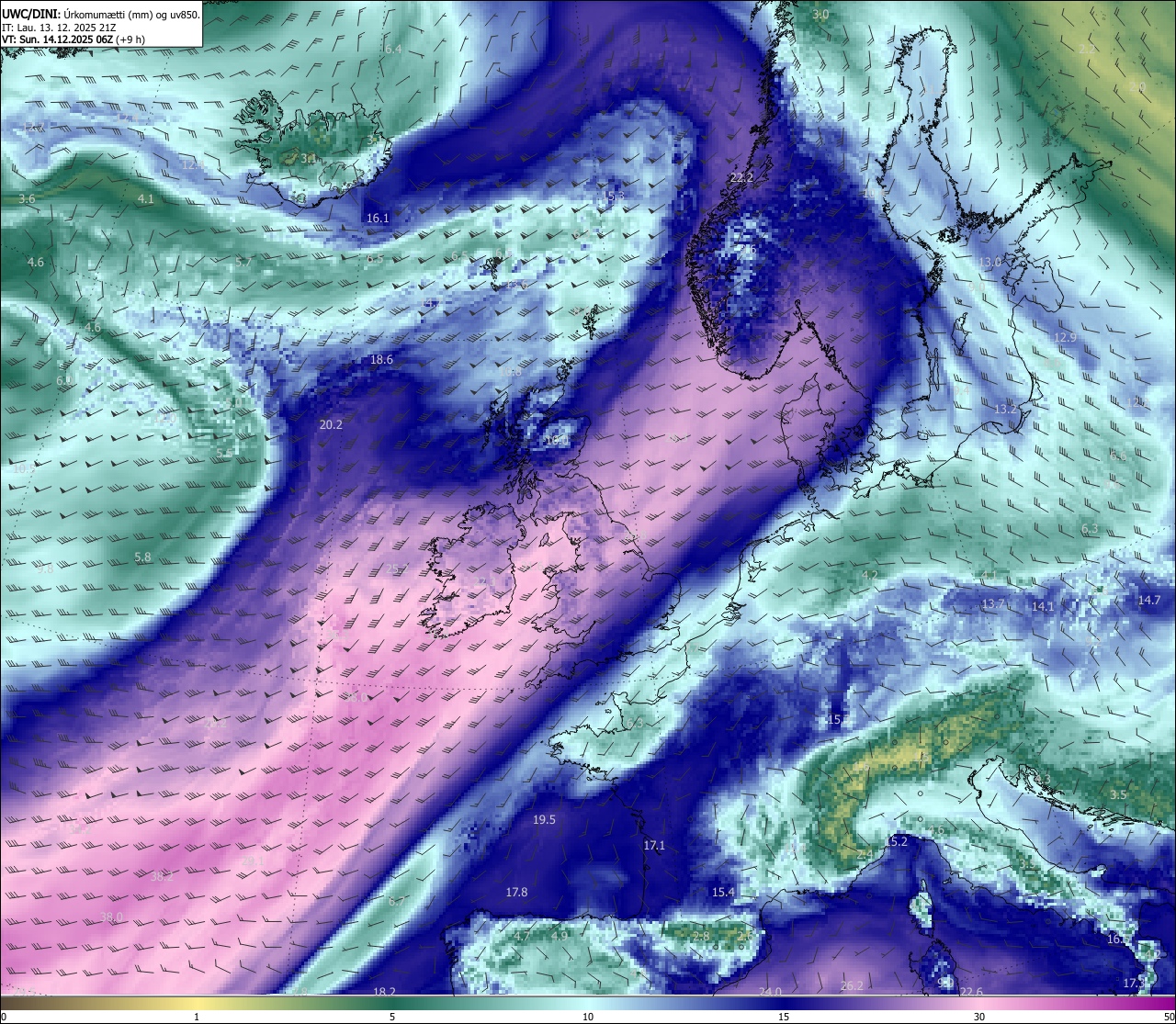Click the 1 tick on the color scale

tap(197, 1017)
